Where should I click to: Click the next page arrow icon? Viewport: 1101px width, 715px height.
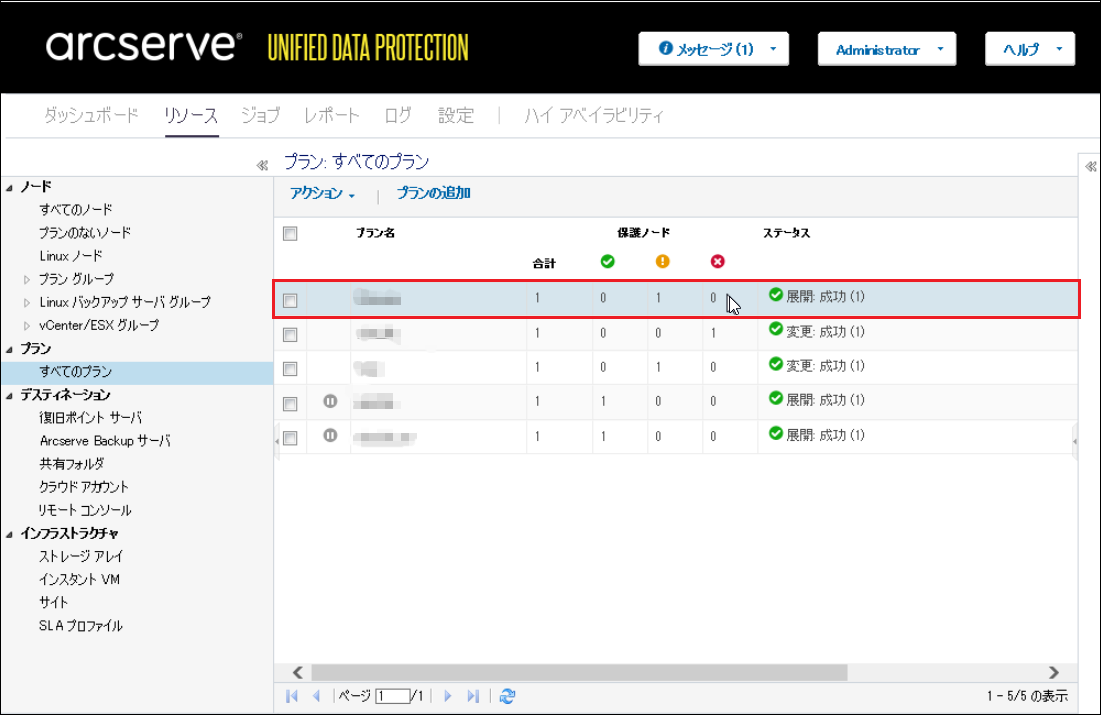(448, 696)
